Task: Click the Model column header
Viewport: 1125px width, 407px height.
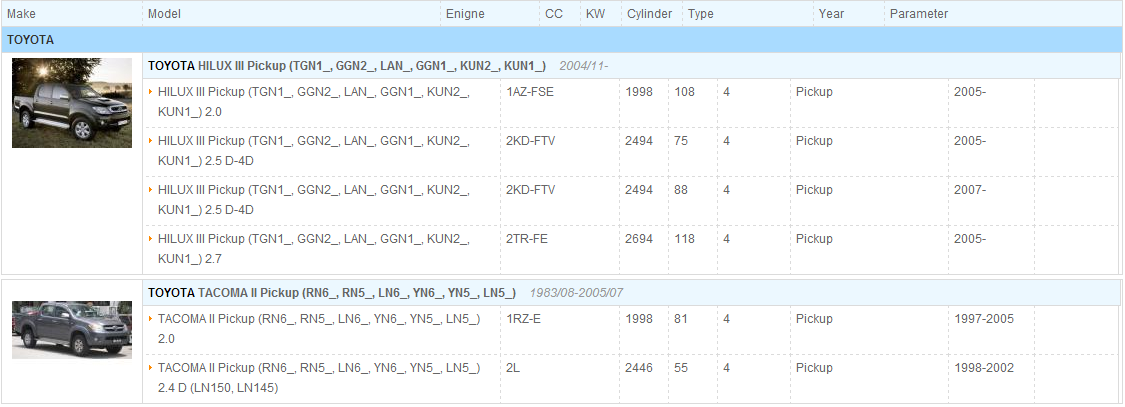Action: pyautogui.click(x=164, y=14)
